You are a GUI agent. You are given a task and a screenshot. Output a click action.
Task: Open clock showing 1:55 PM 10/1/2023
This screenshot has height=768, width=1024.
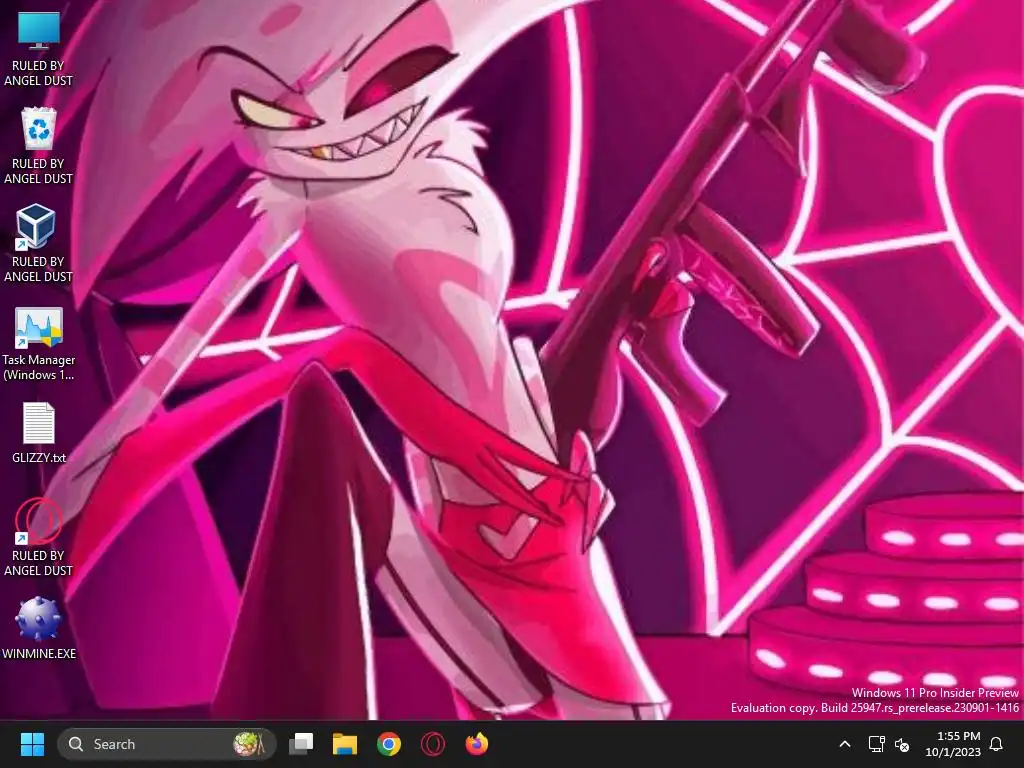tap(953, 744)
